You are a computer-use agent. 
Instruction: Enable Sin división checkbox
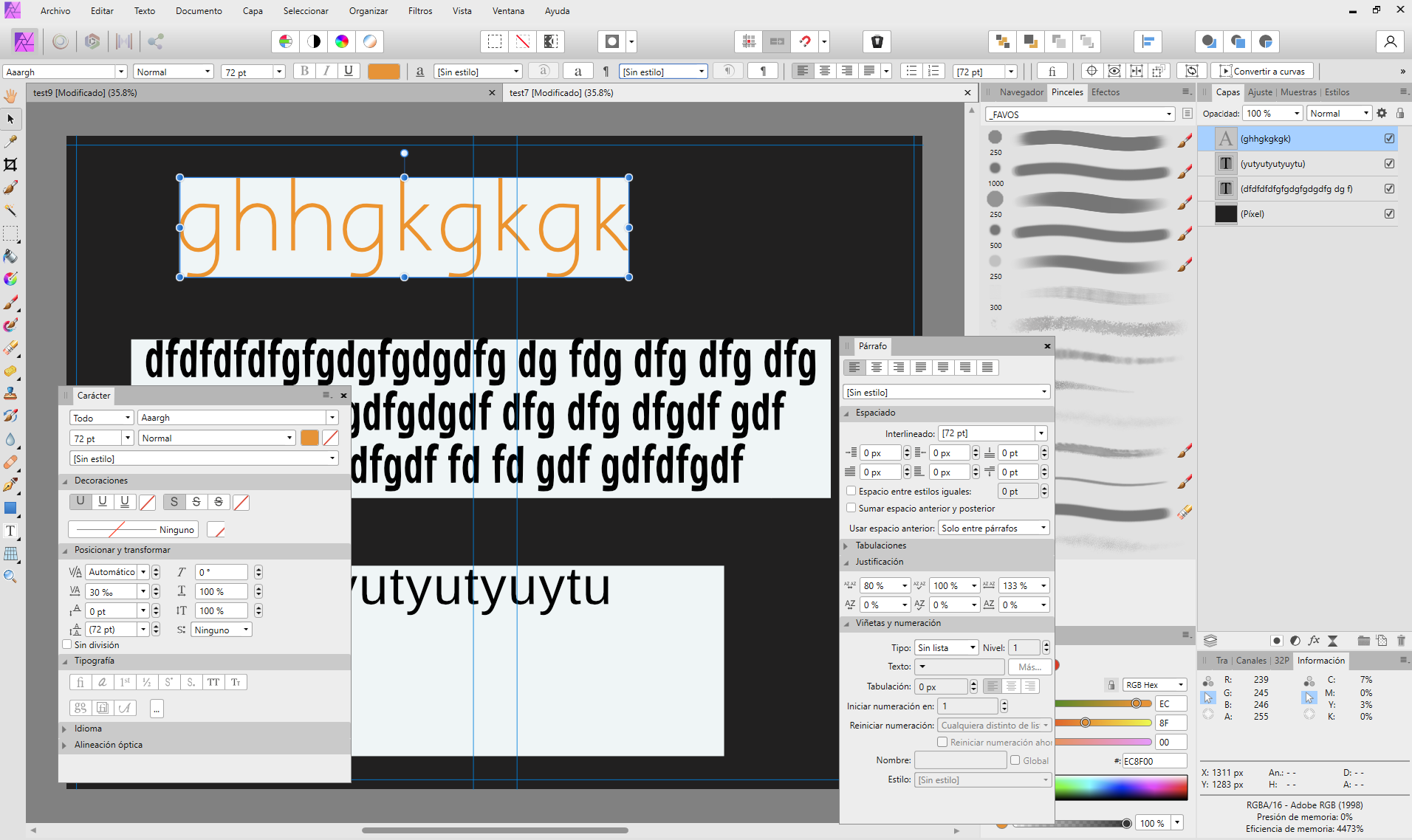coord(67,644)
